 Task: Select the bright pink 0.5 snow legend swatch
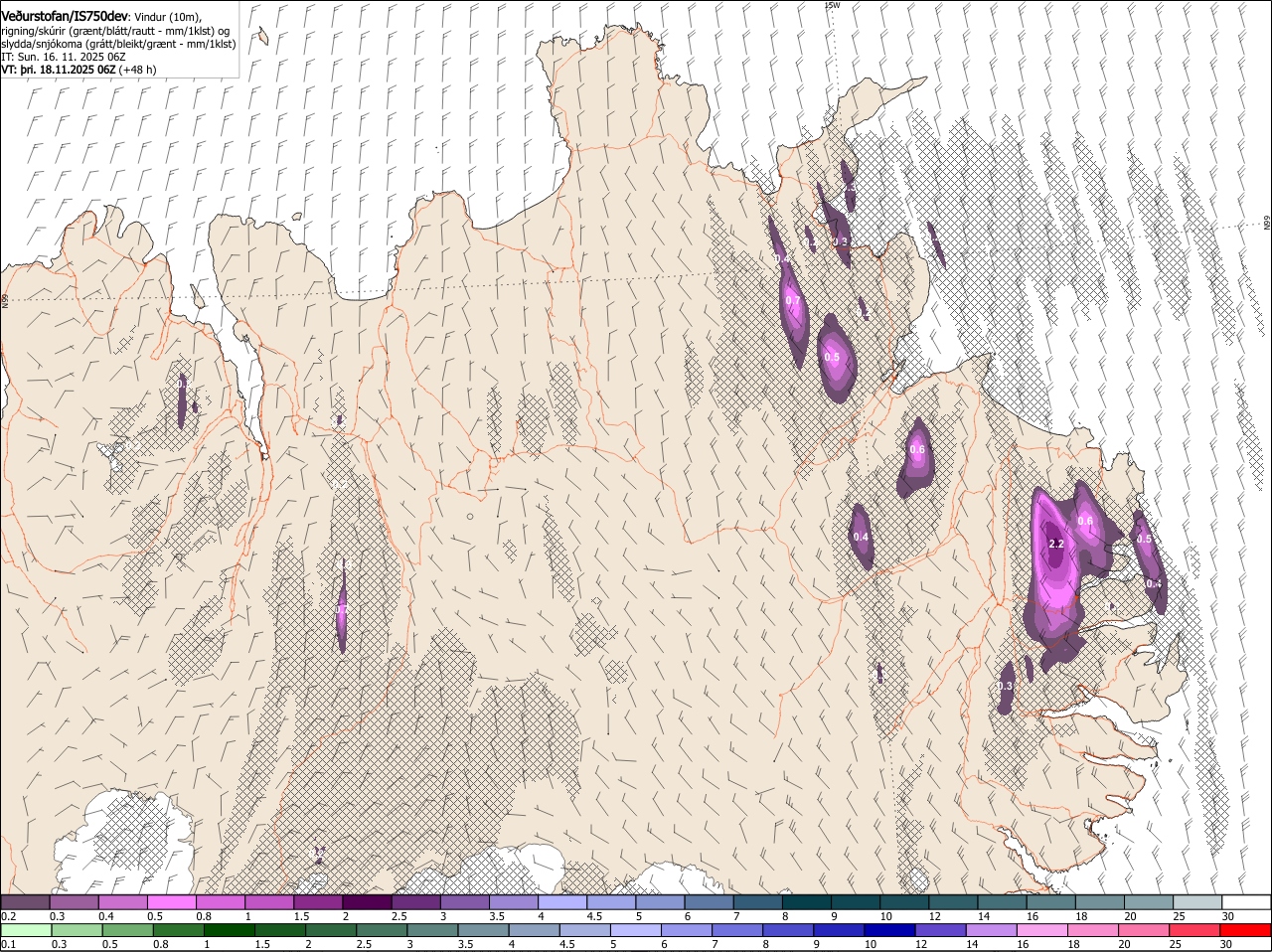[171, 902]
